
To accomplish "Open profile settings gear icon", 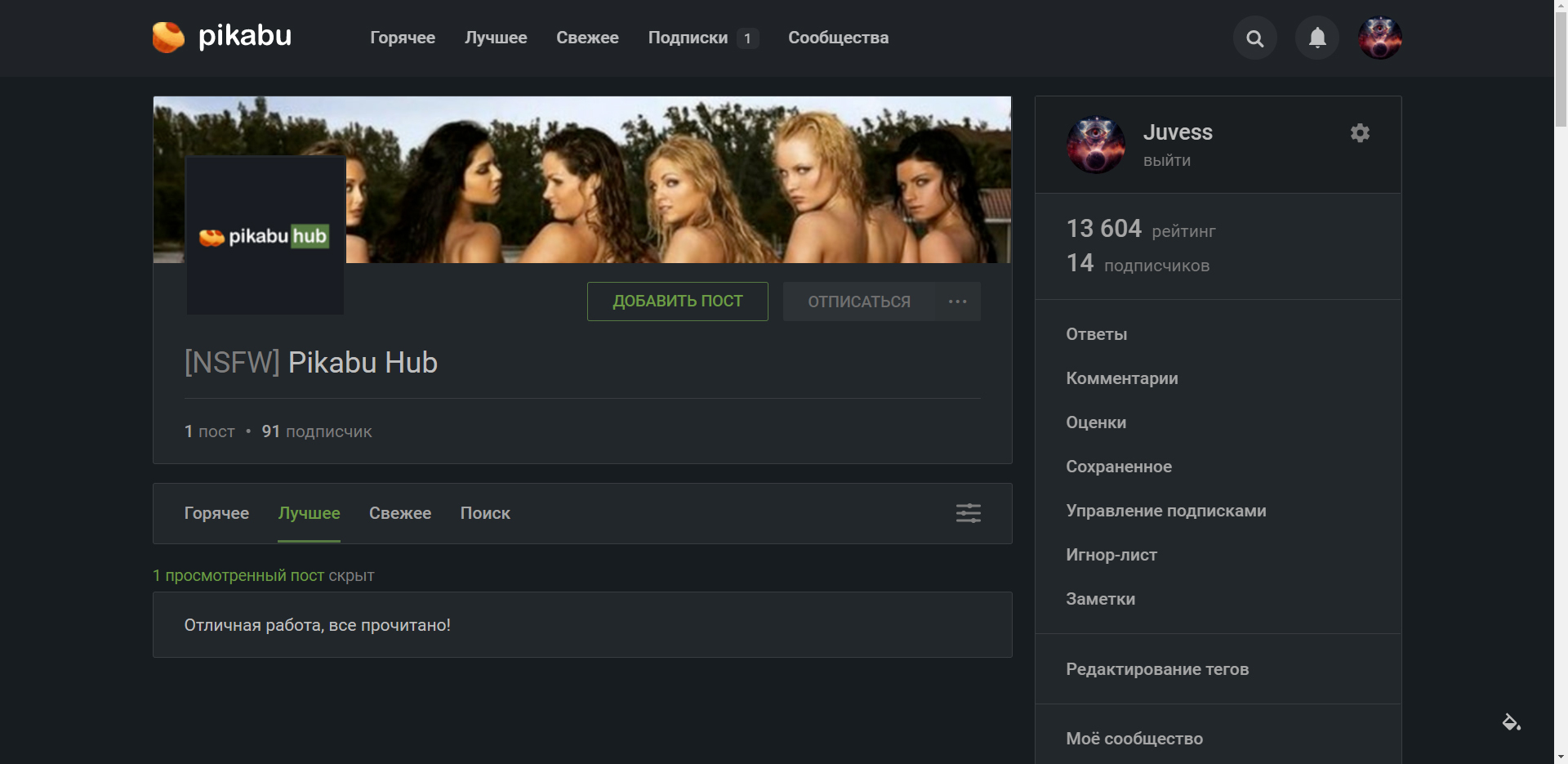I will pos(1360,132).
